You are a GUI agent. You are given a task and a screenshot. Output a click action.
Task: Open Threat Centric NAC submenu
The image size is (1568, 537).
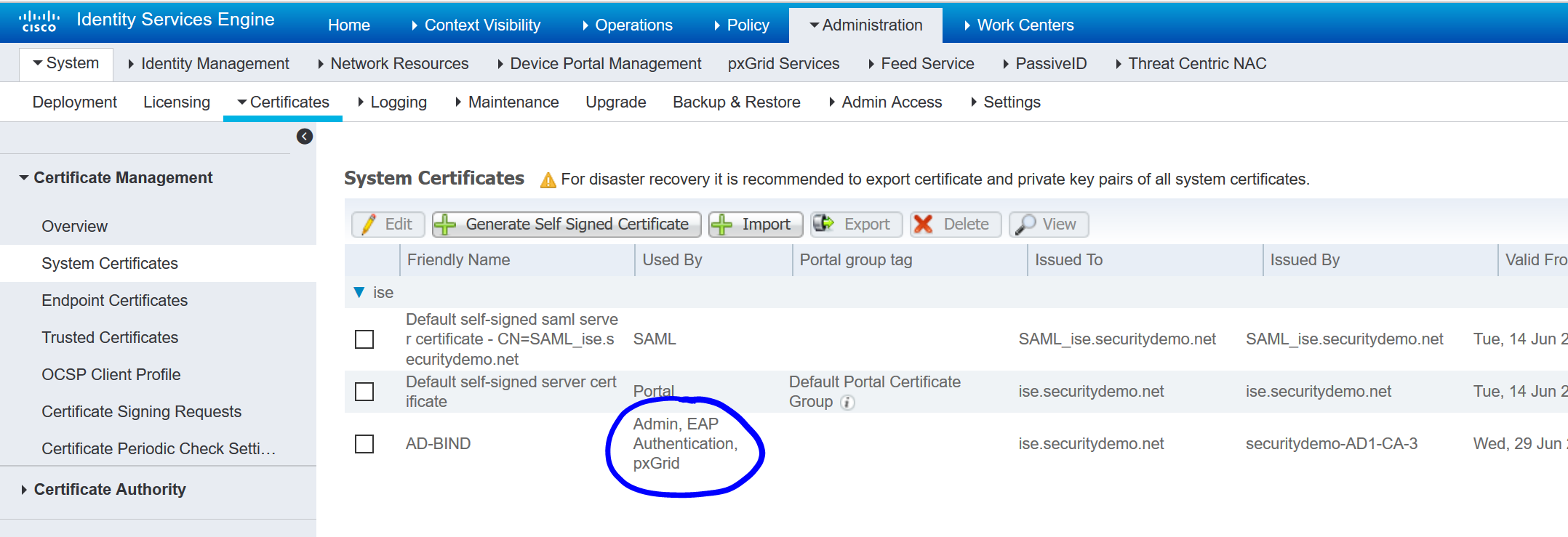tap(1191, 64)
